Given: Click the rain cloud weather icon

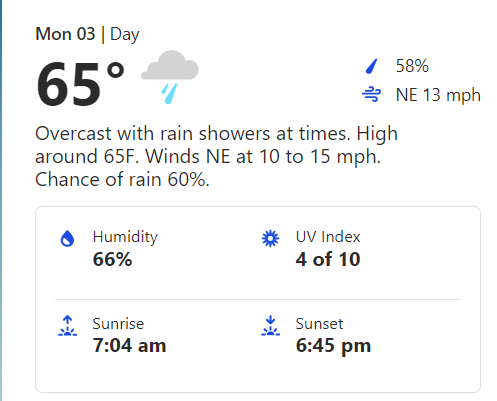Looking at the screenshot, I should tap(170, 77).
